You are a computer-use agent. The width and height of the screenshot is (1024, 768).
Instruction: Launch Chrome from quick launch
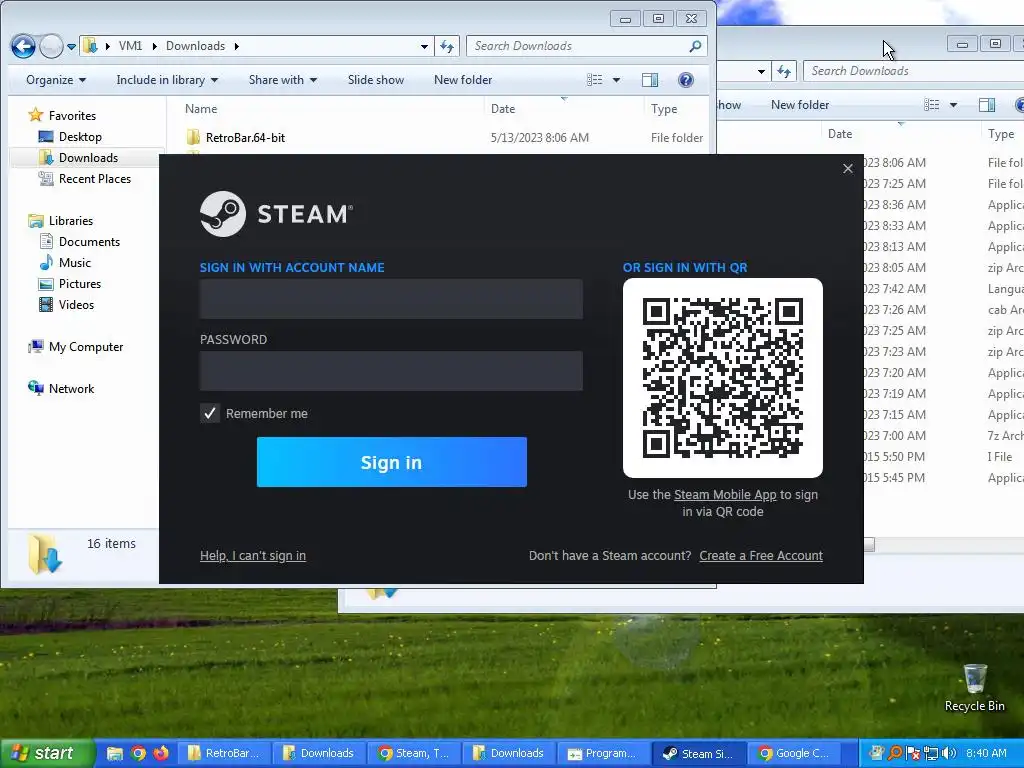(x=138, y=753)
